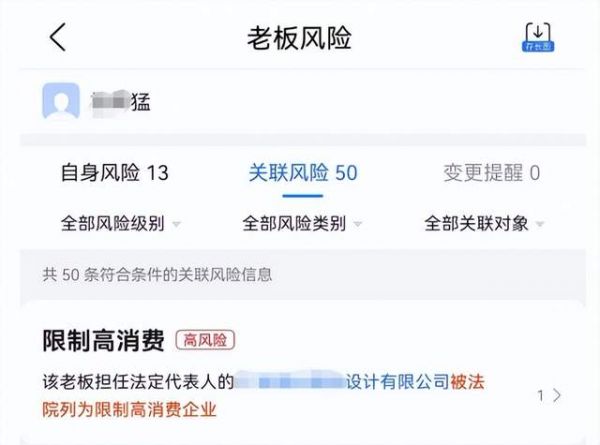This screenshot has width=600, height=445.
Task: Tap the 老板风险 page title
Action: [x=299, y=37]
